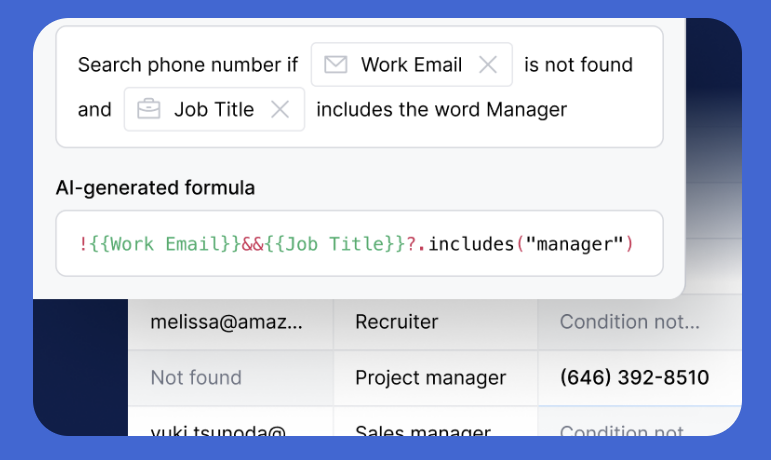
Task: Select the melissa@amaz... email cell
Action: [226, 322]
